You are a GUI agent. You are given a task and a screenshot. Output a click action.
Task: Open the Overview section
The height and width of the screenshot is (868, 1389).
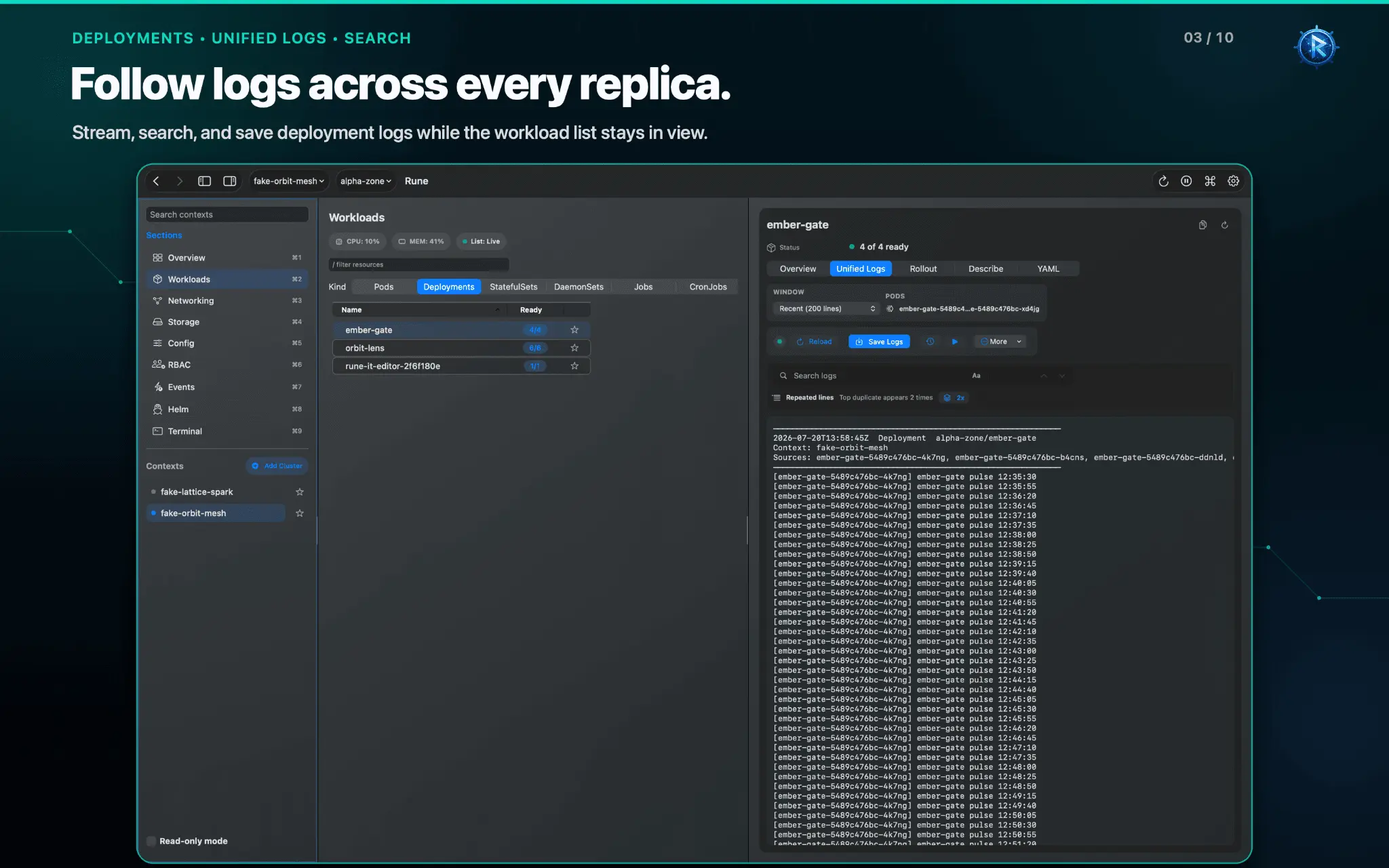[x=227, y=258]
